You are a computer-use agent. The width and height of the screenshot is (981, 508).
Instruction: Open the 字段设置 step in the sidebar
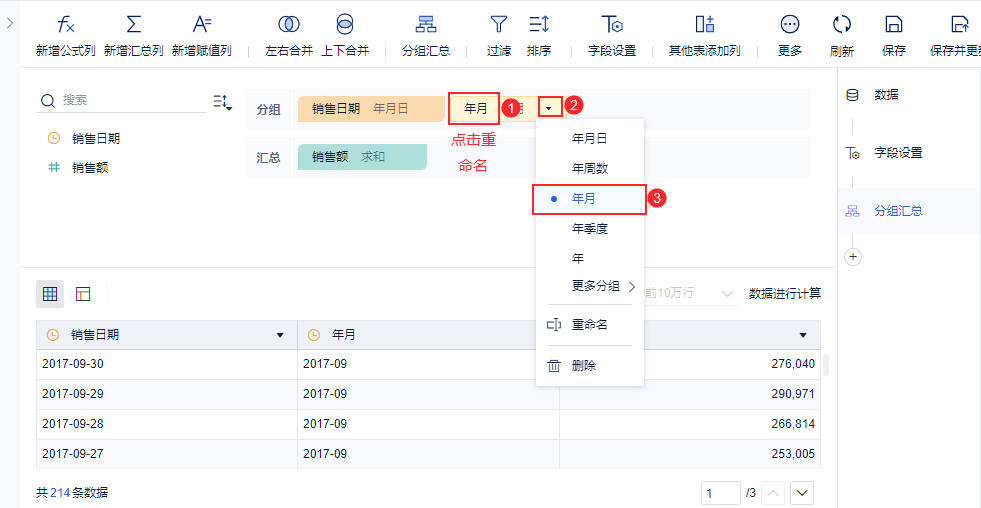pos(897,153)
